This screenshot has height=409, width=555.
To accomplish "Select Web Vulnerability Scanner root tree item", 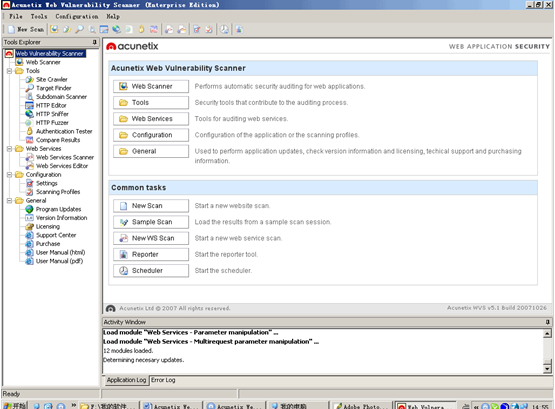I will click(50, 53).
